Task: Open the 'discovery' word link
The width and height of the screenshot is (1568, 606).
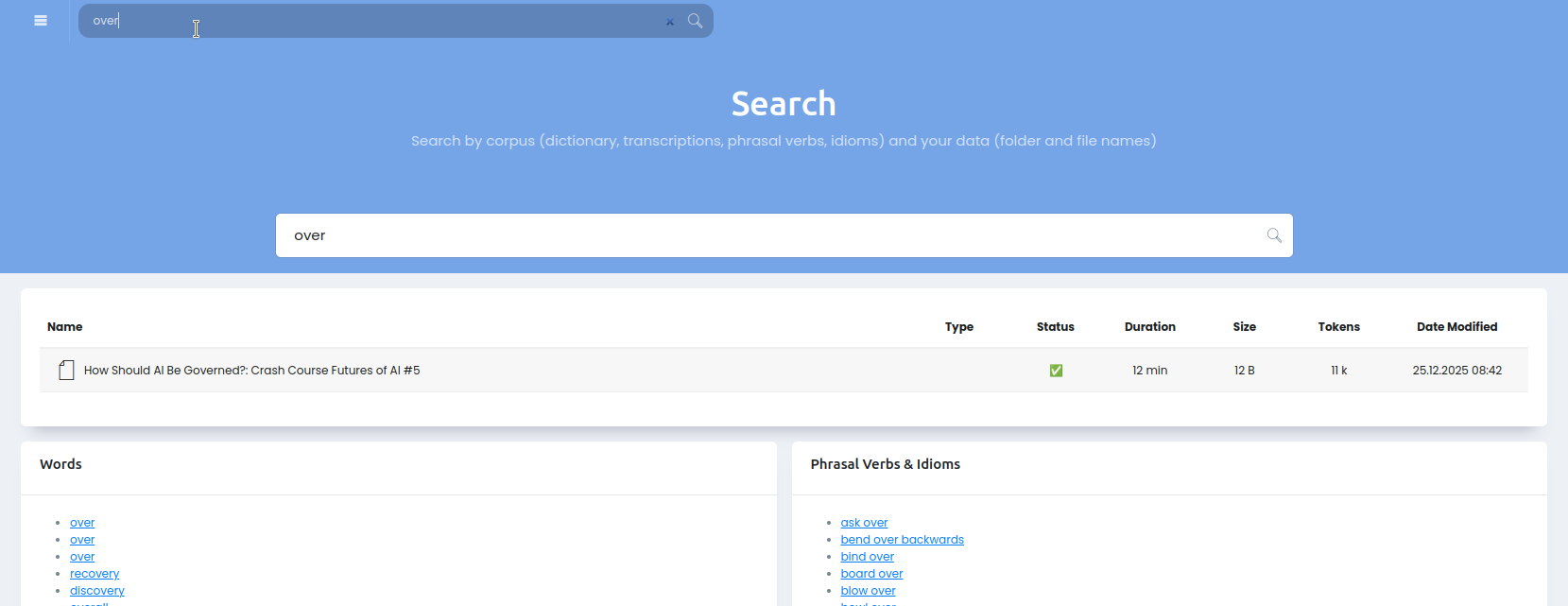Action: 97,591
